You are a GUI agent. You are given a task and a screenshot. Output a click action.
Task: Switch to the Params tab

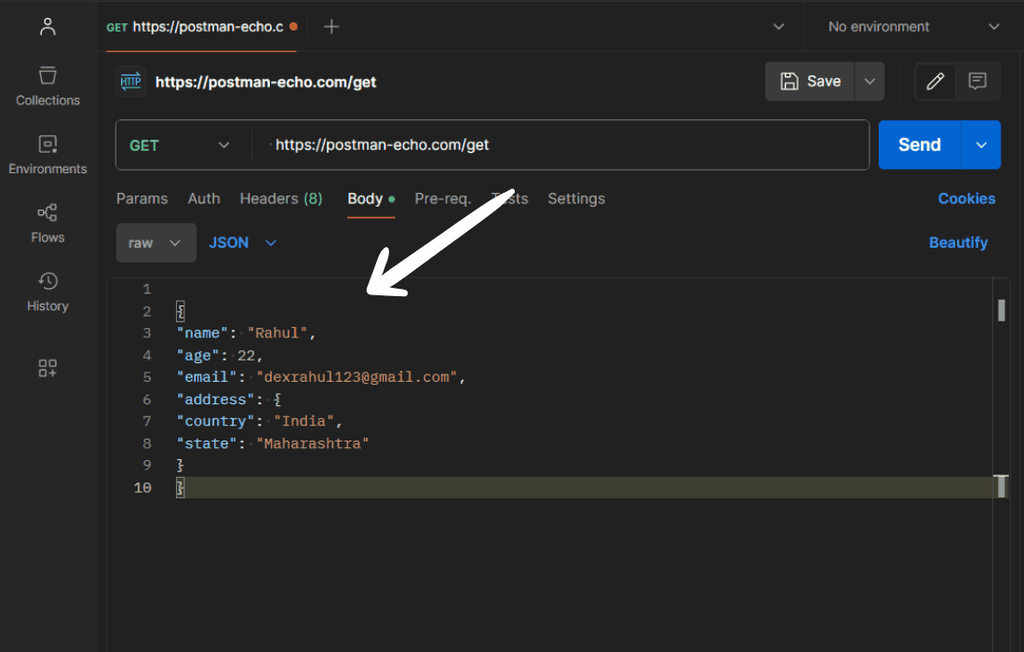tap(142, 199)
